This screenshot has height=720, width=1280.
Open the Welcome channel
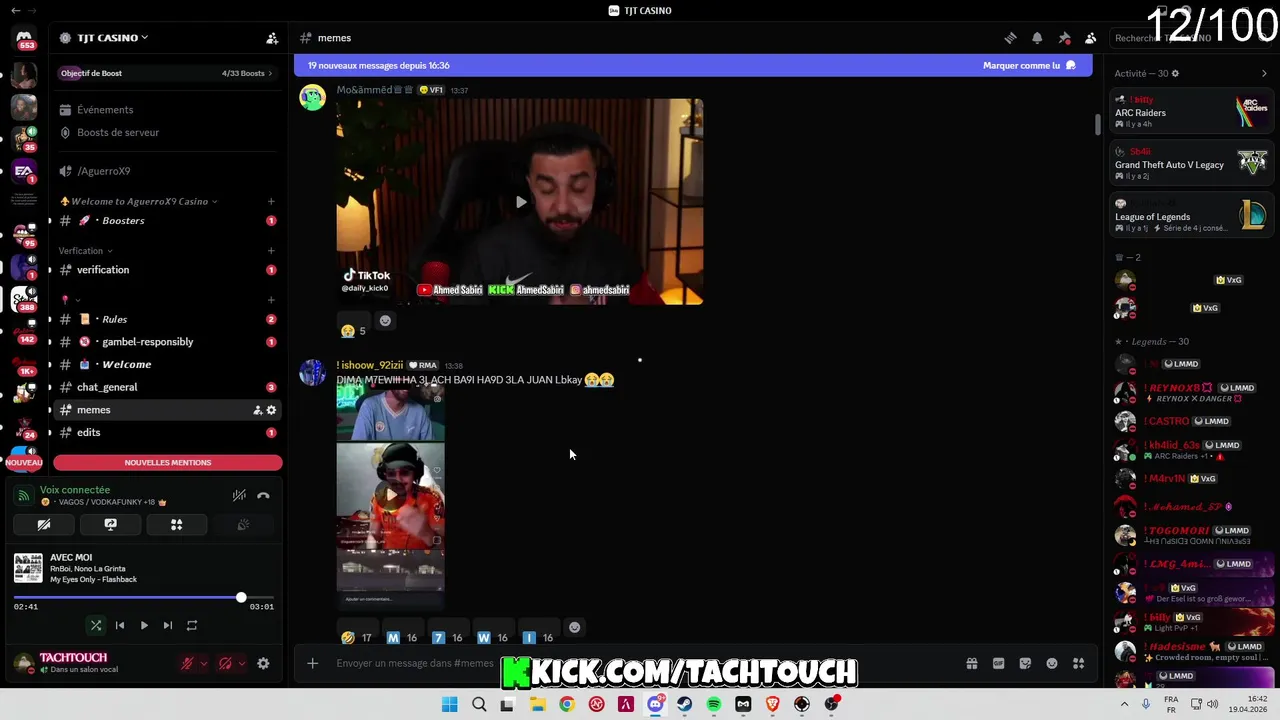(x=168, y=364)
